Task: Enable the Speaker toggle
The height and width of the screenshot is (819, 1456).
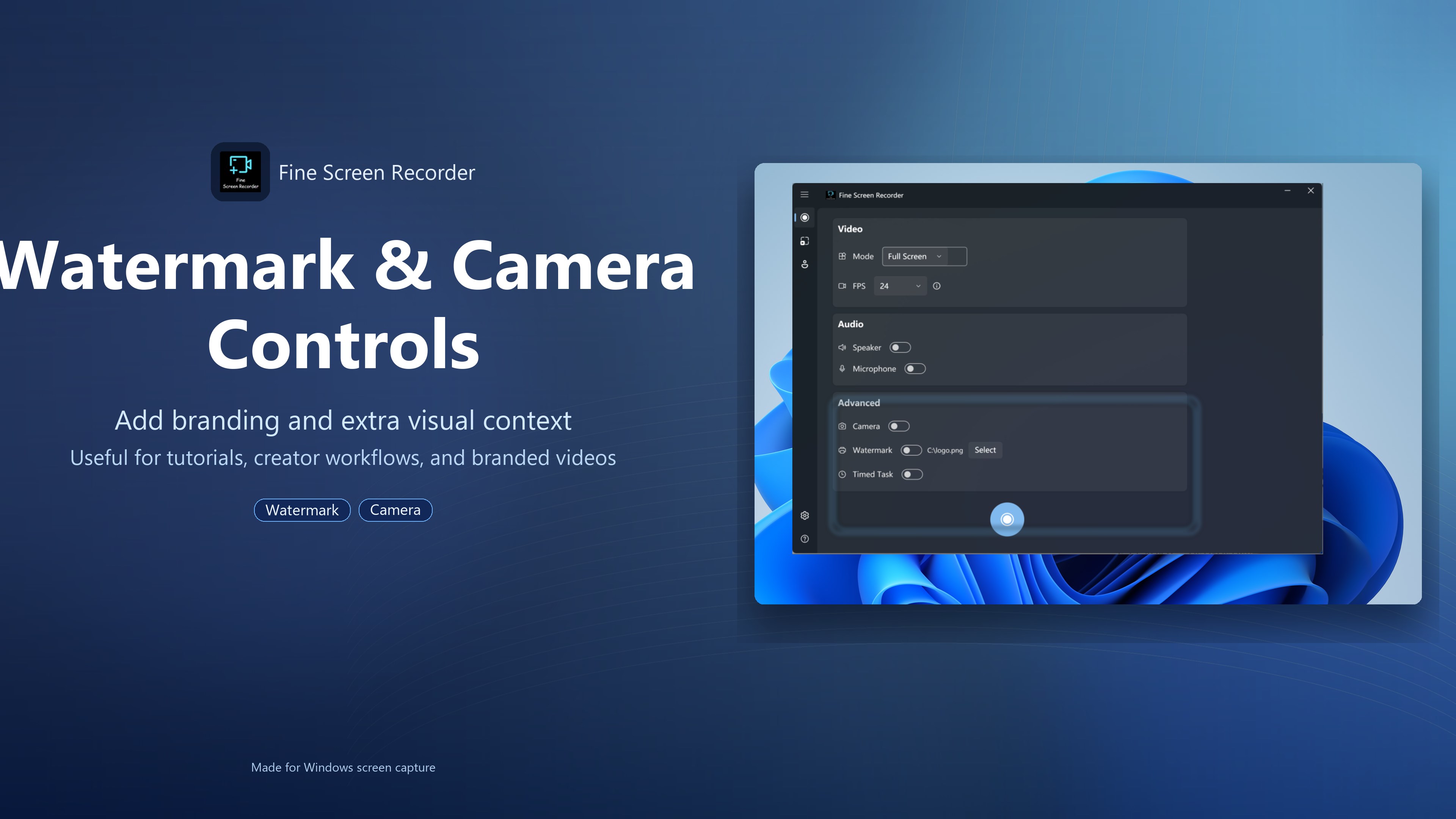Action: point(900,348)
